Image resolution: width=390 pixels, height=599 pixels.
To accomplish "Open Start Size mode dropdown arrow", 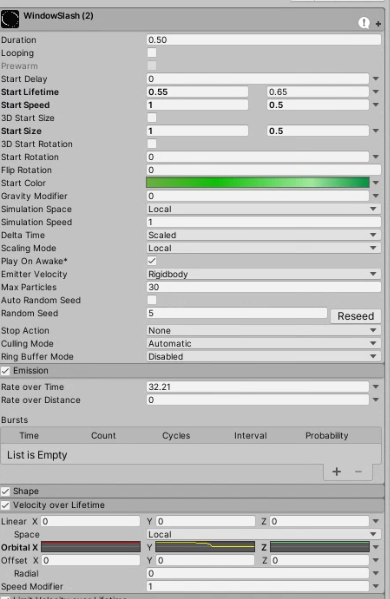I will point(376,131).
